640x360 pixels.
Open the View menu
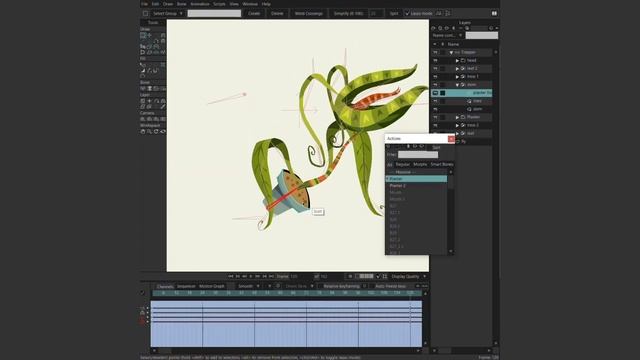pos(234,4)
